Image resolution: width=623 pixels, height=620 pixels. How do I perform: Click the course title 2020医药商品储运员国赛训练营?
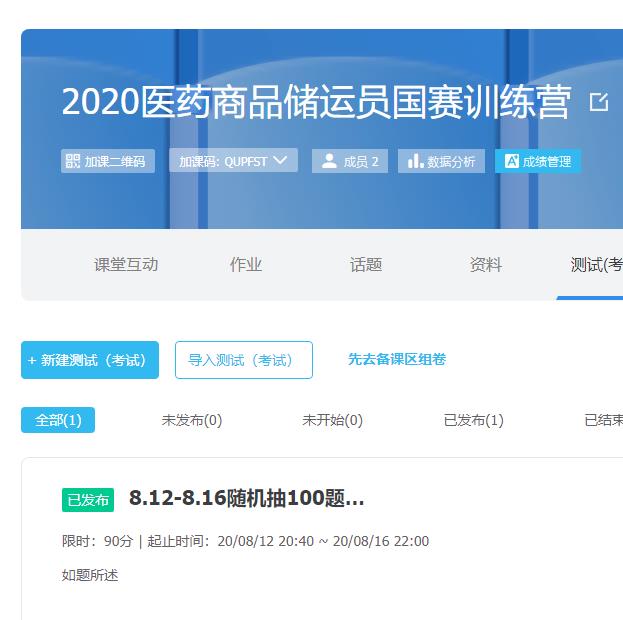coord(316,102)
